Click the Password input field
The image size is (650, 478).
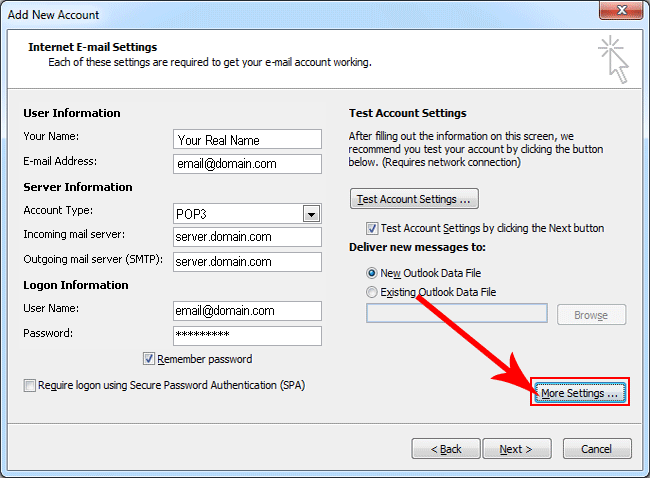pos(247,336)
